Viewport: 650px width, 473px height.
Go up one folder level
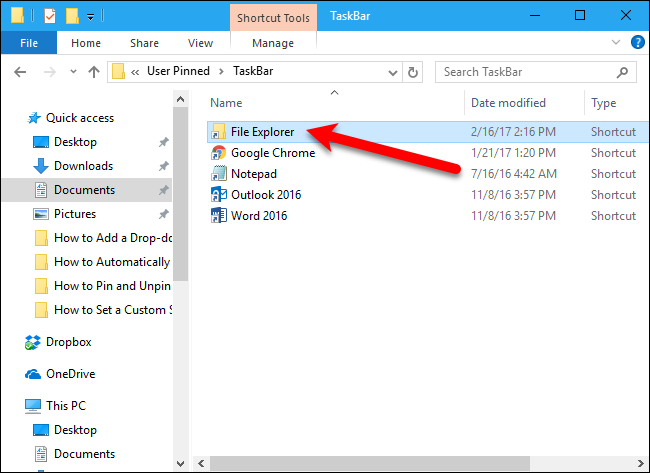point(94,72)
